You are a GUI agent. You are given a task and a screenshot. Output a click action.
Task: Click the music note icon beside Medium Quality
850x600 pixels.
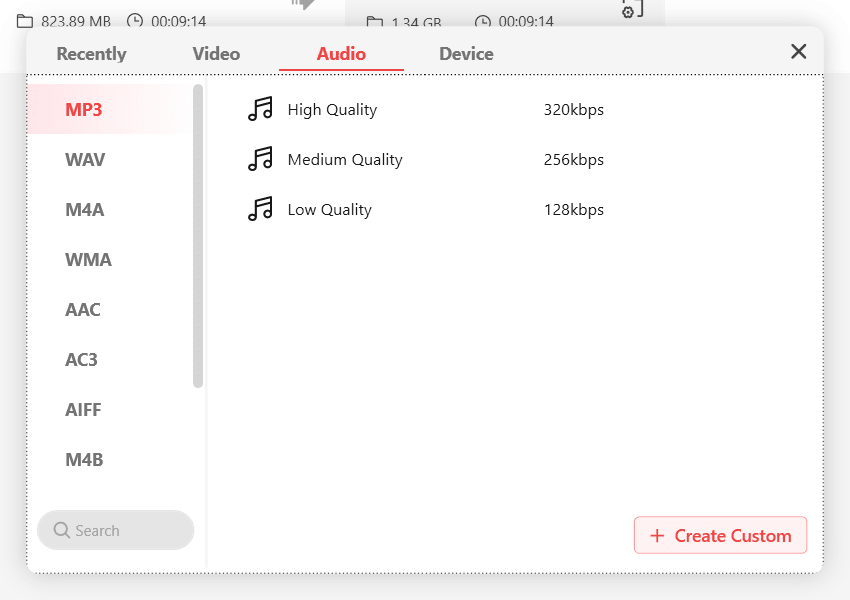click(260, 159)
